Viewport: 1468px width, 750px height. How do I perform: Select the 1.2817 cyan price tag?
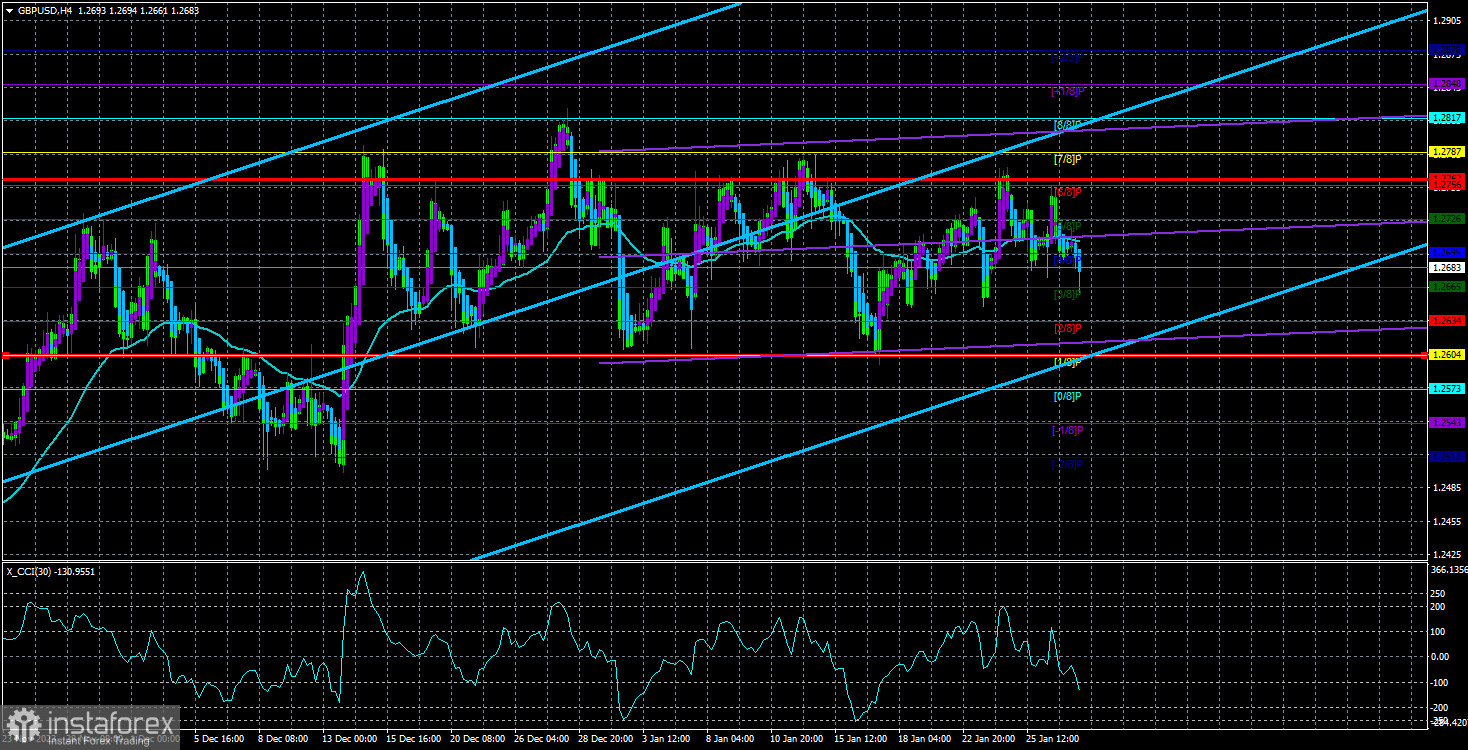1447,118
